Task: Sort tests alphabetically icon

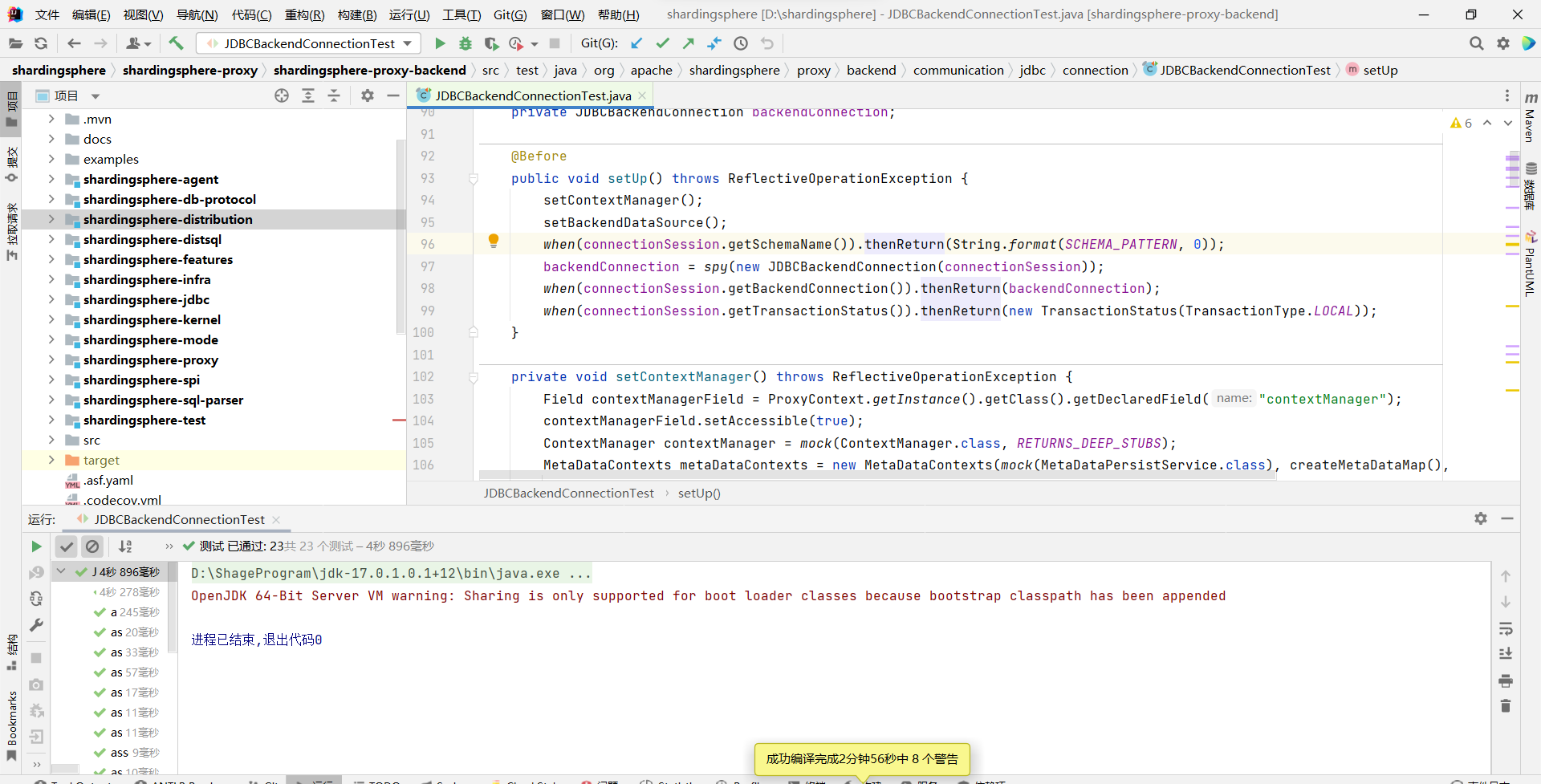Action: click(x=125, y=546)
